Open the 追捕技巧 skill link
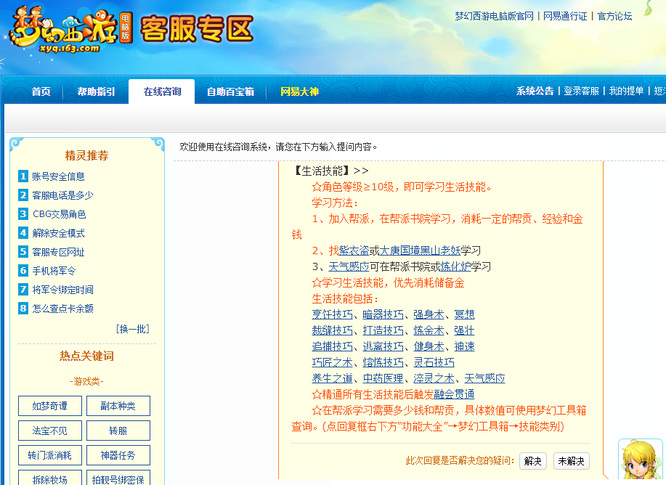Image resolution: width=666 pixels, height=485 pixels. coord(332,347)
